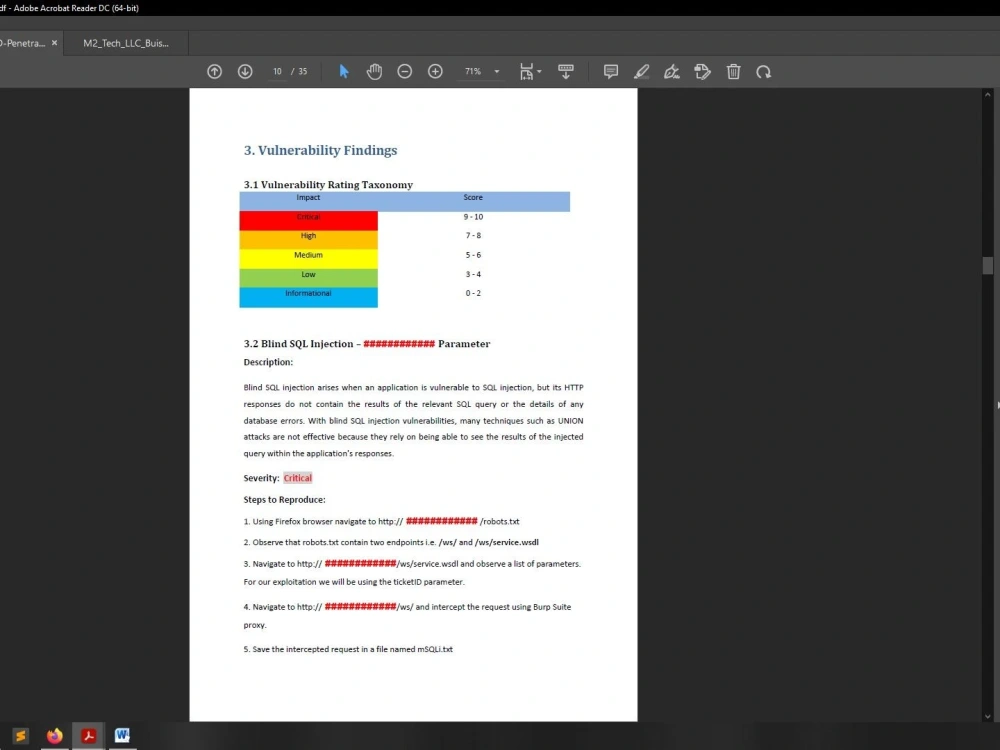Image resolution: width=1000 pixels, height=750 pixels.
Task: Click the 'Steps to Reproduce:' label
Action: click(284, 499)
